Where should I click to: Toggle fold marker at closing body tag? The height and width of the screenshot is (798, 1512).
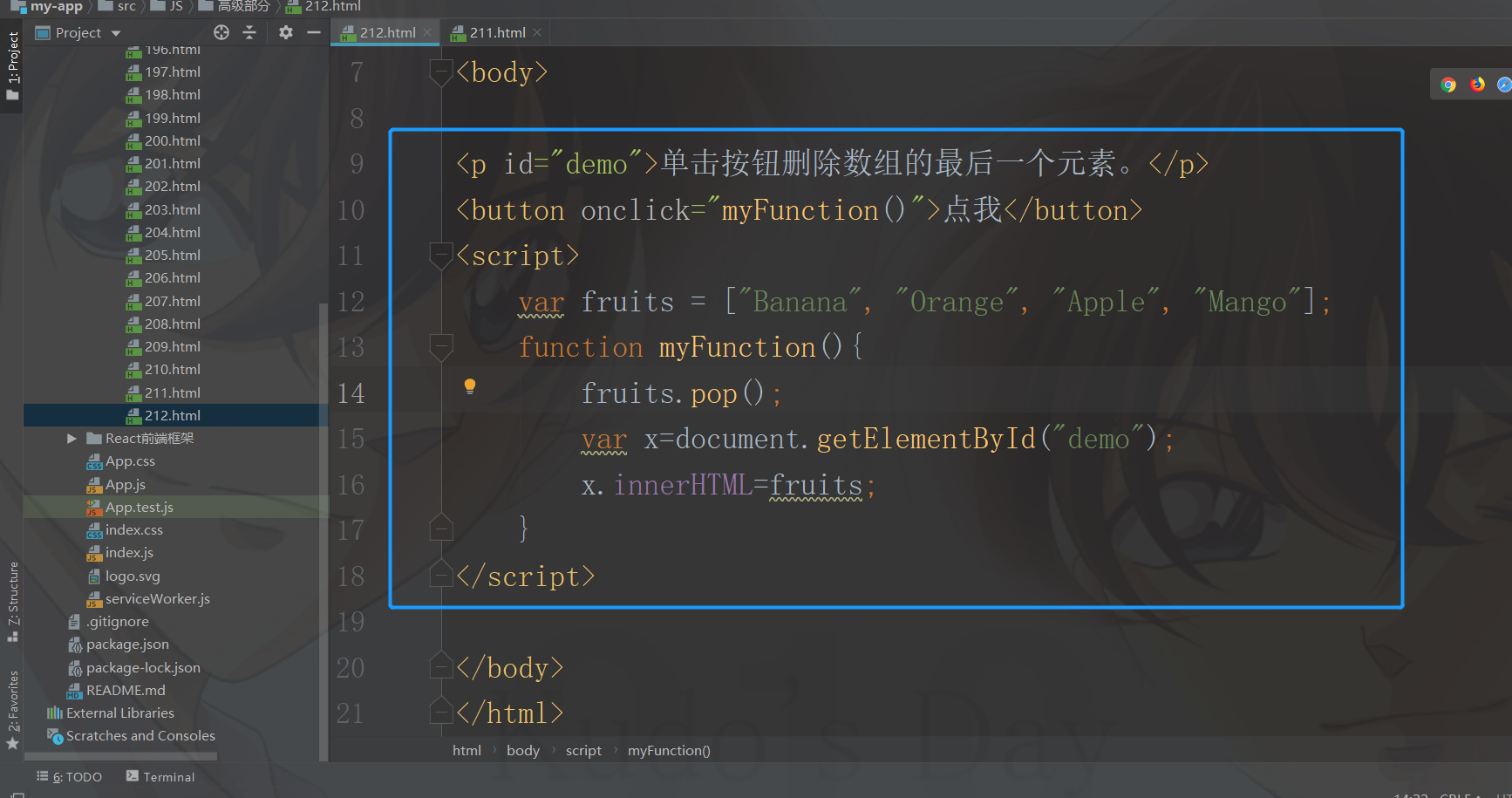441,666
